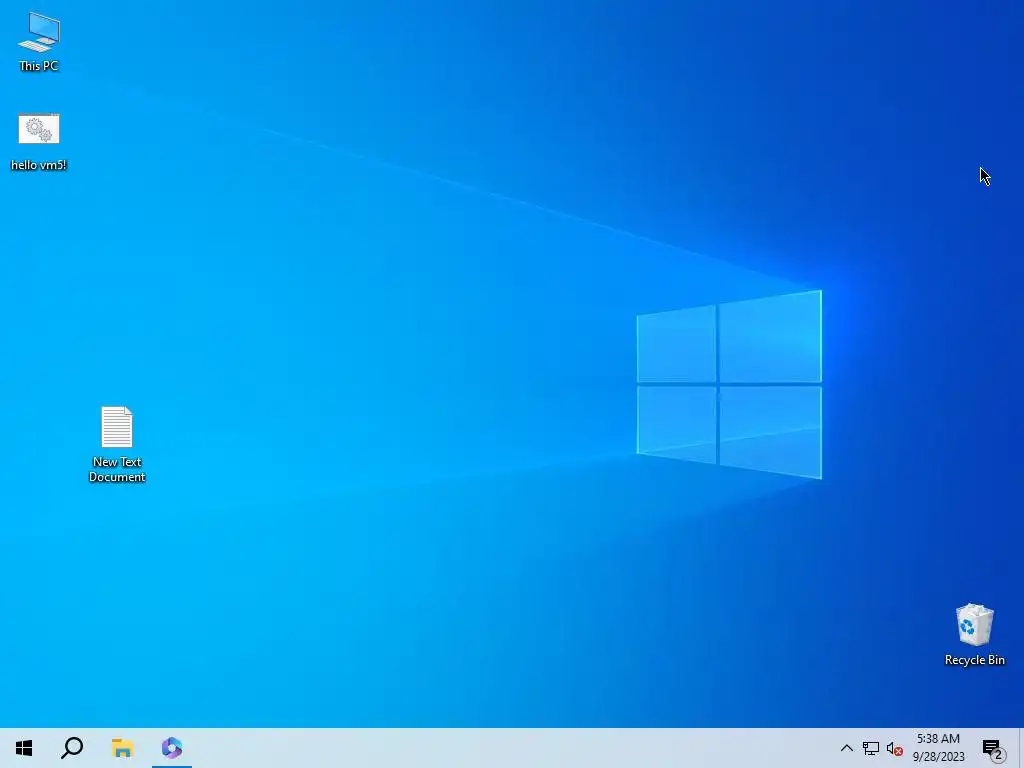Open the Copilot app in taskbar
The height and width of the screenshot is (768, 1024).
pos(172,748)
